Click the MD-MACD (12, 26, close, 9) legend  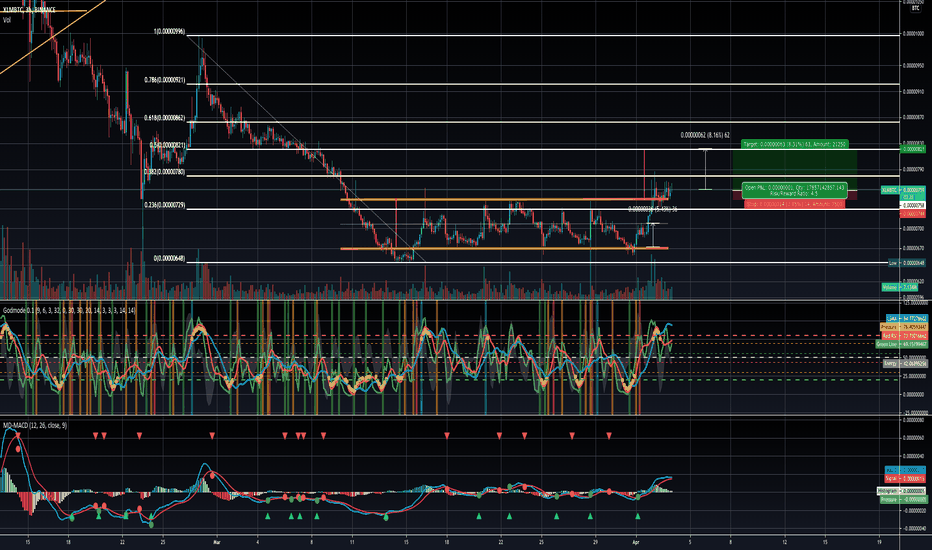coord(34,425)
